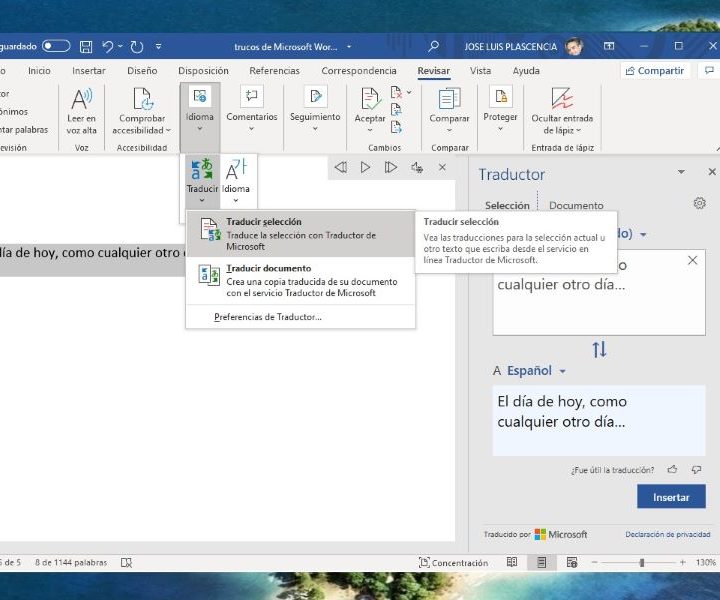720x600 pixels.
Task: Click the Next change icon in Cambios
Action: [396, 127]
